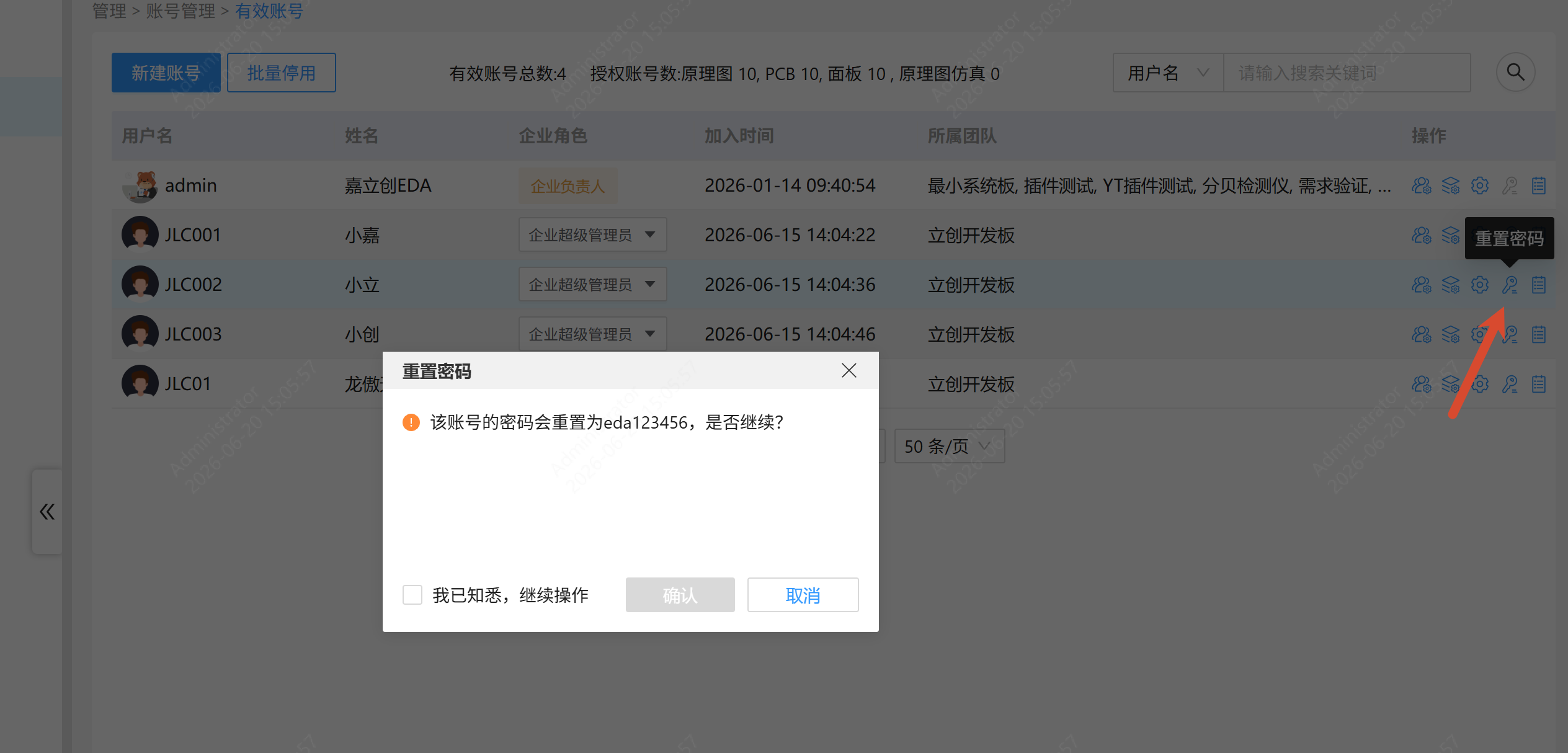Focus the 请输入搜索关键词 search field
1568x753 pixels.
tap(1347, 73)
